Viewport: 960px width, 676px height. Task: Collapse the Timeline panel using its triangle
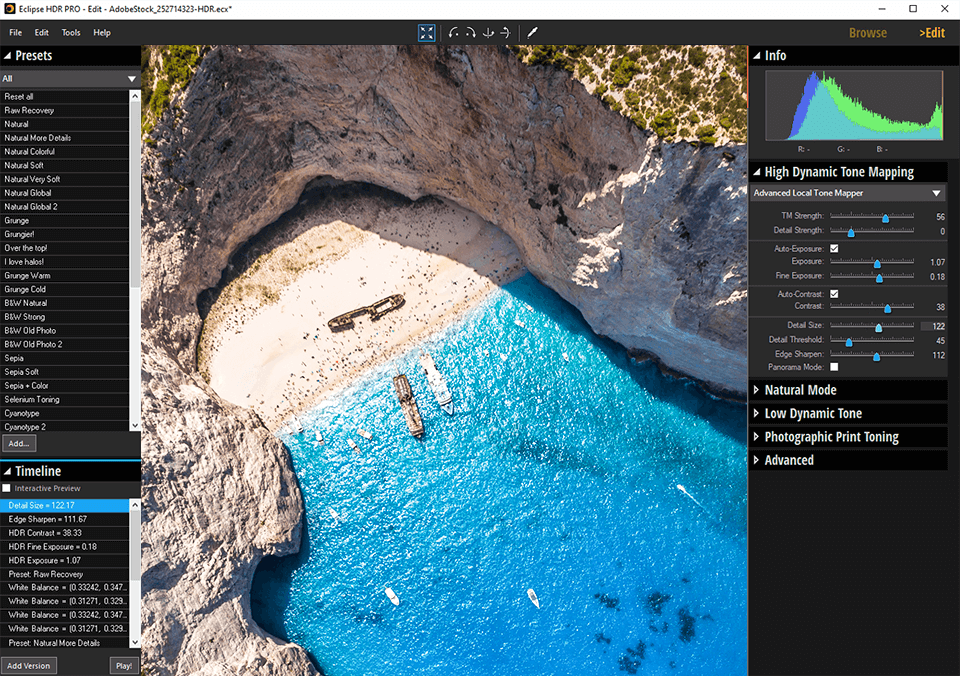pyautogui.click(x=7, y=471)
